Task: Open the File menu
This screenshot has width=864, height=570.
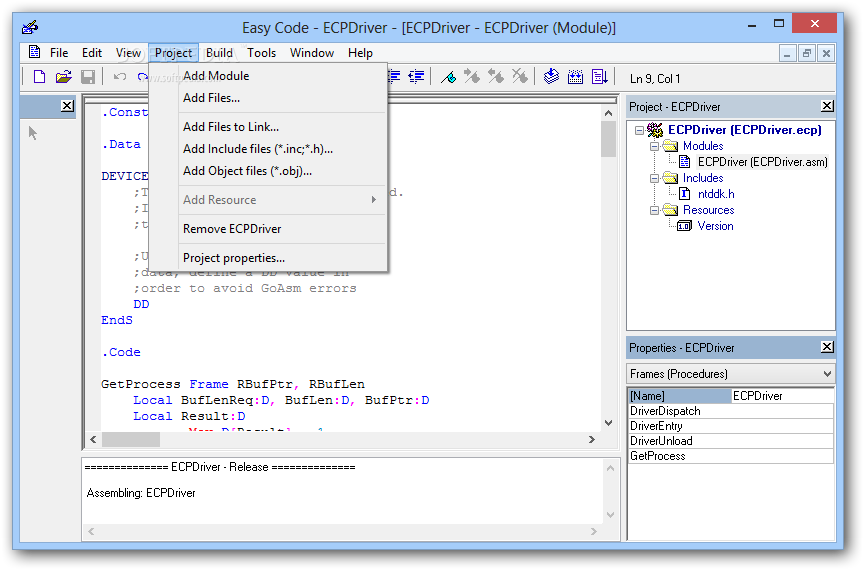Action: (59, 53)
